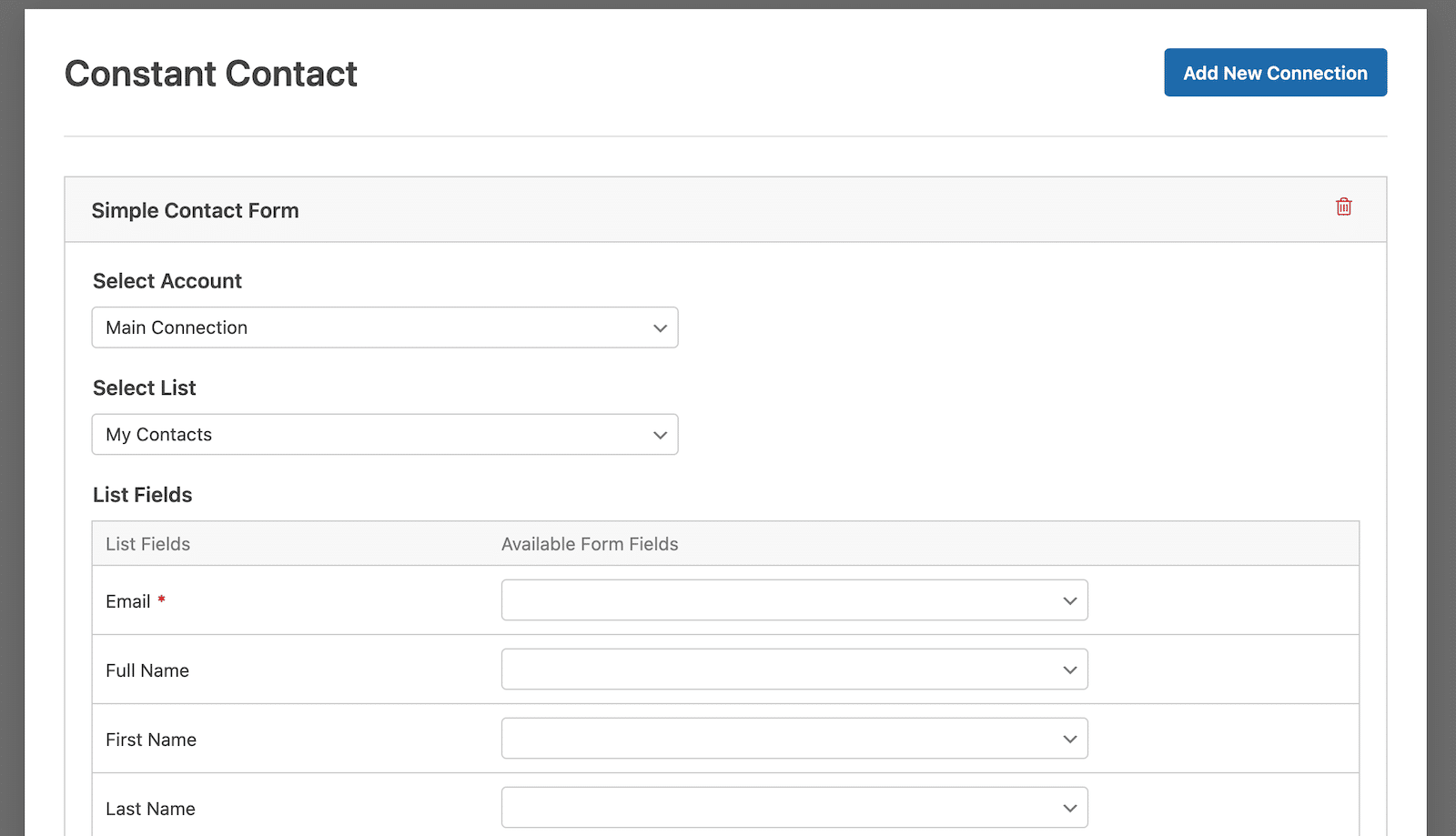The image size is (1456, 836).
Task: Click the First Name row label
Action: click(151, 740)
